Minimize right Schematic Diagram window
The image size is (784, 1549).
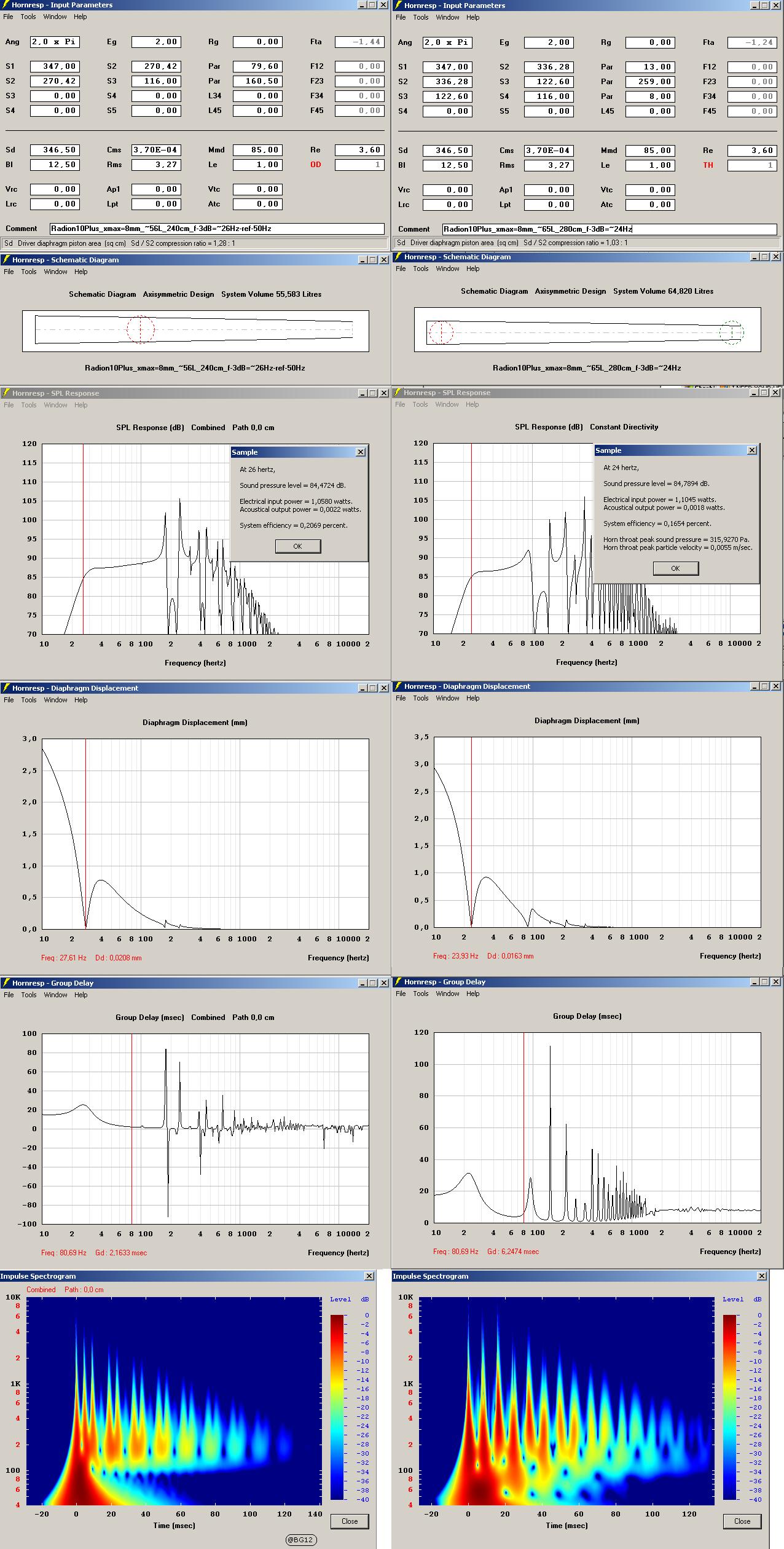point(755,257)
